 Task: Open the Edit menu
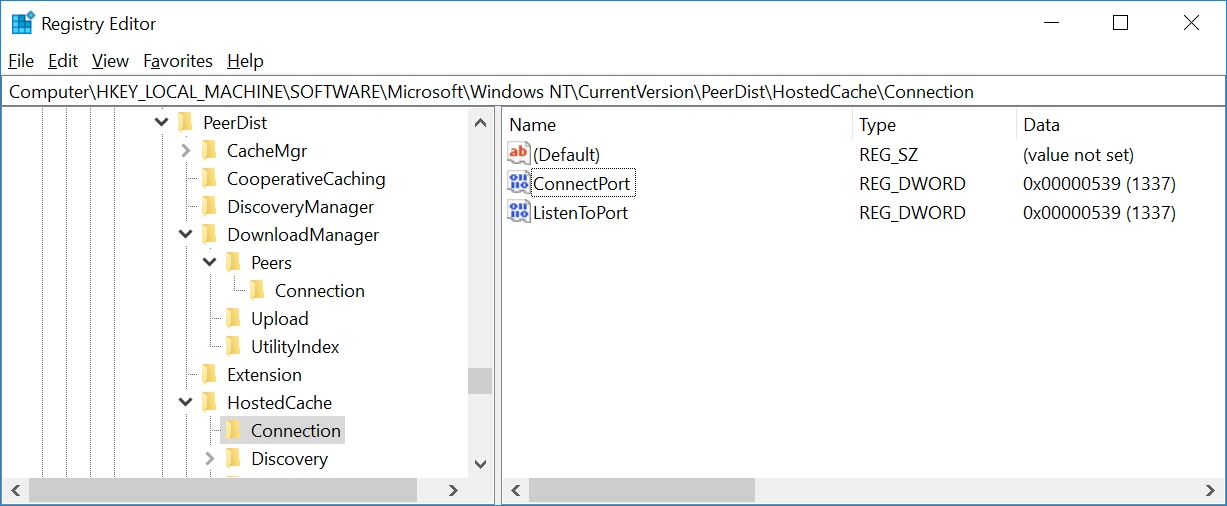pos(63,61)
